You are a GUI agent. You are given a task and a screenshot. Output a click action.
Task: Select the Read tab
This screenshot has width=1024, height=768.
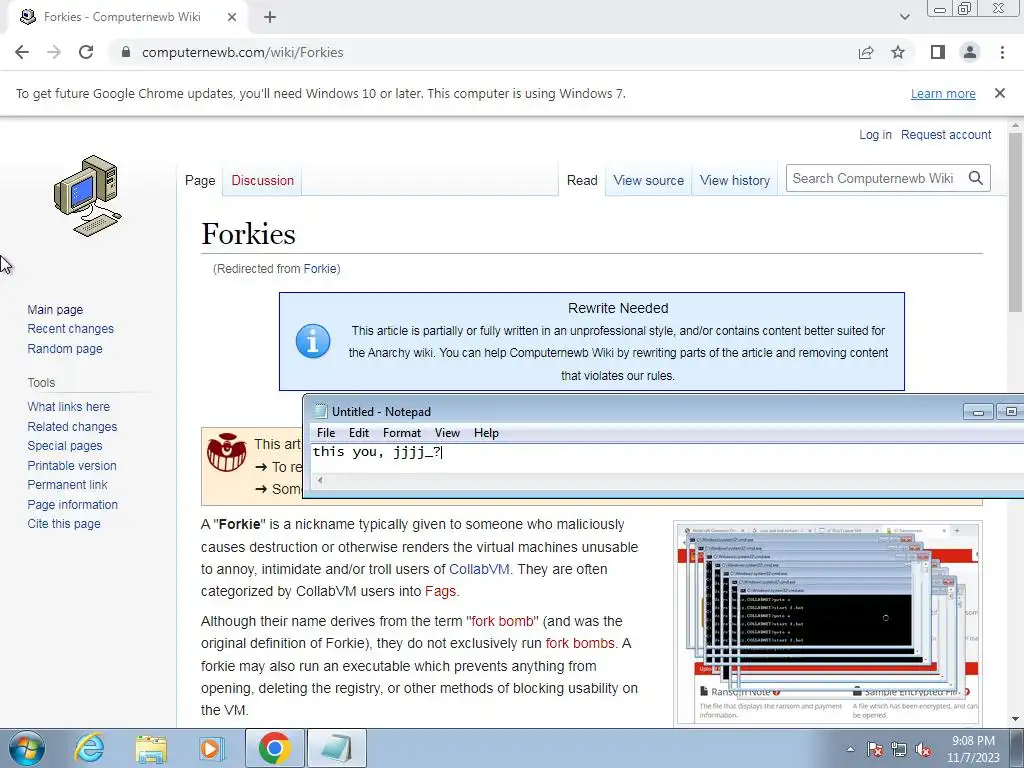[x=582, y=180]
